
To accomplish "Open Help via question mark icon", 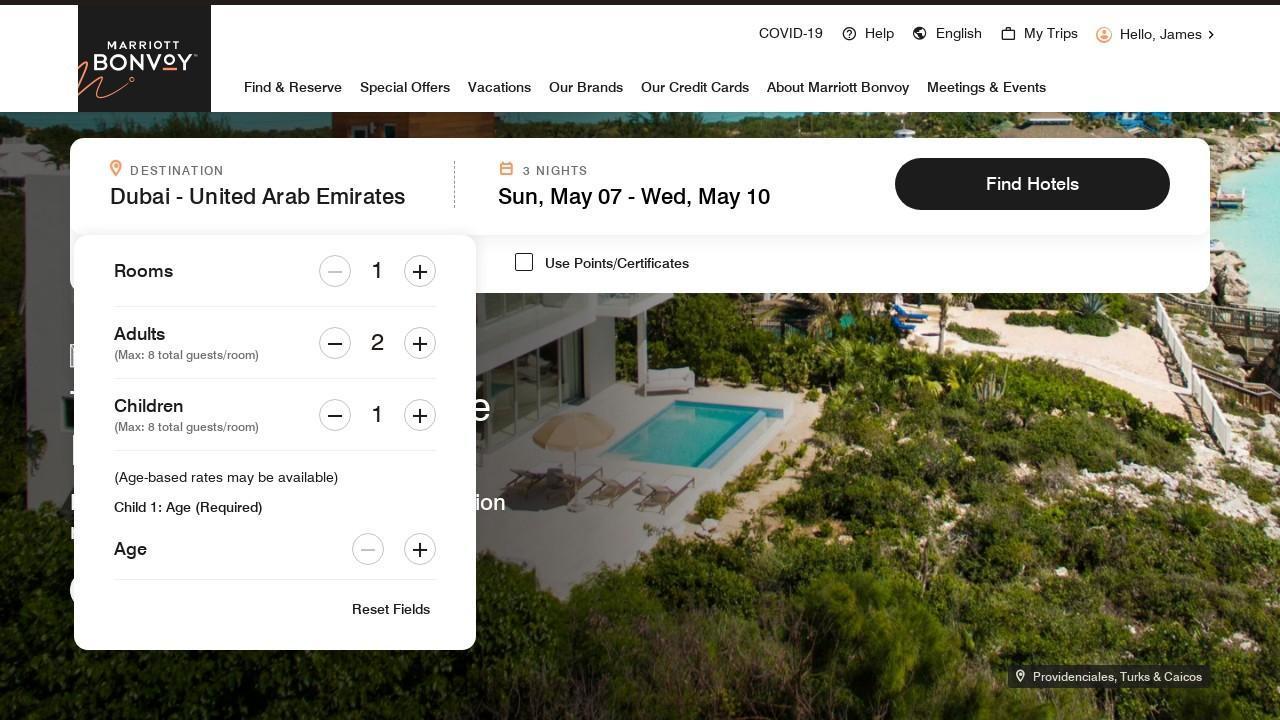I will 849,34.
